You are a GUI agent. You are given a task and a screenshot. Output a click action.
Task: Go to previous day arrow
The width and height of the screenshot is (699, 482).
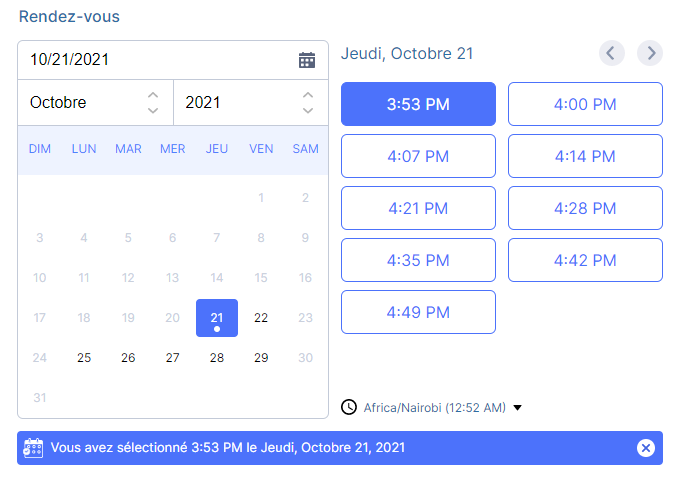click(x=612, y=53)
